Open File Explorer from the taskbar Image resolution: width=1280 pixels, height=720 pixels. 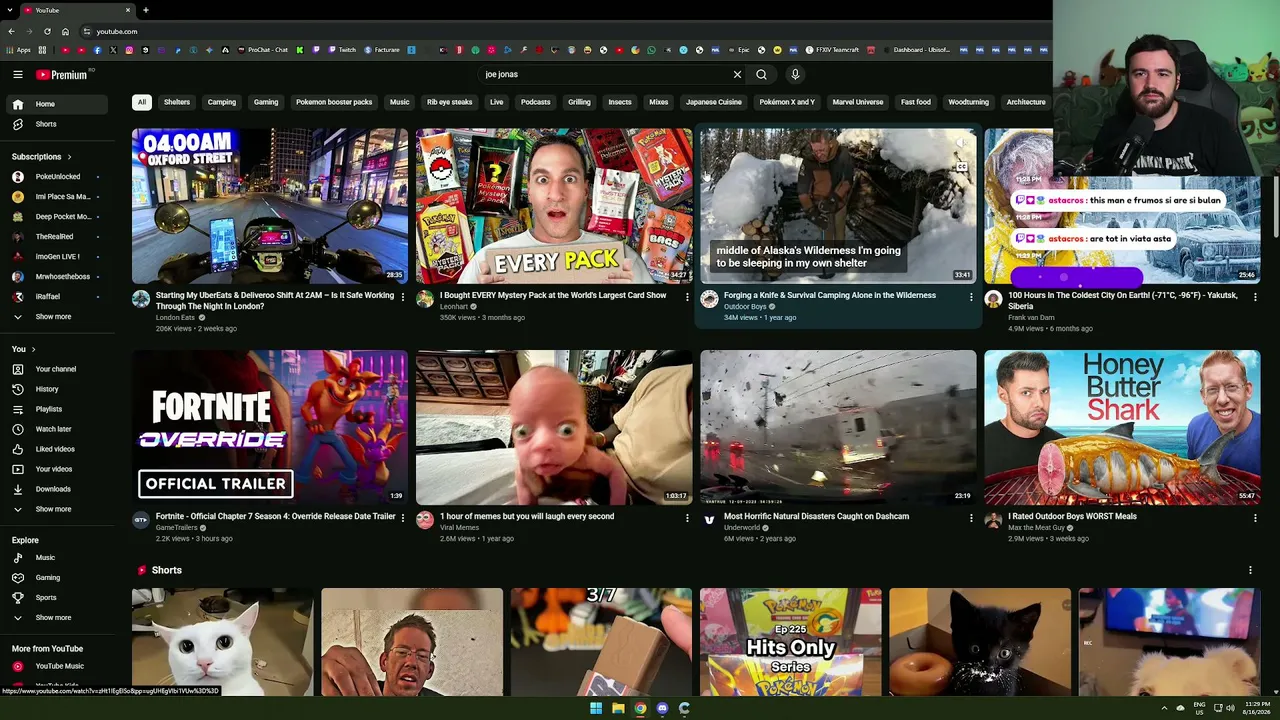click(x=618, y=708)
